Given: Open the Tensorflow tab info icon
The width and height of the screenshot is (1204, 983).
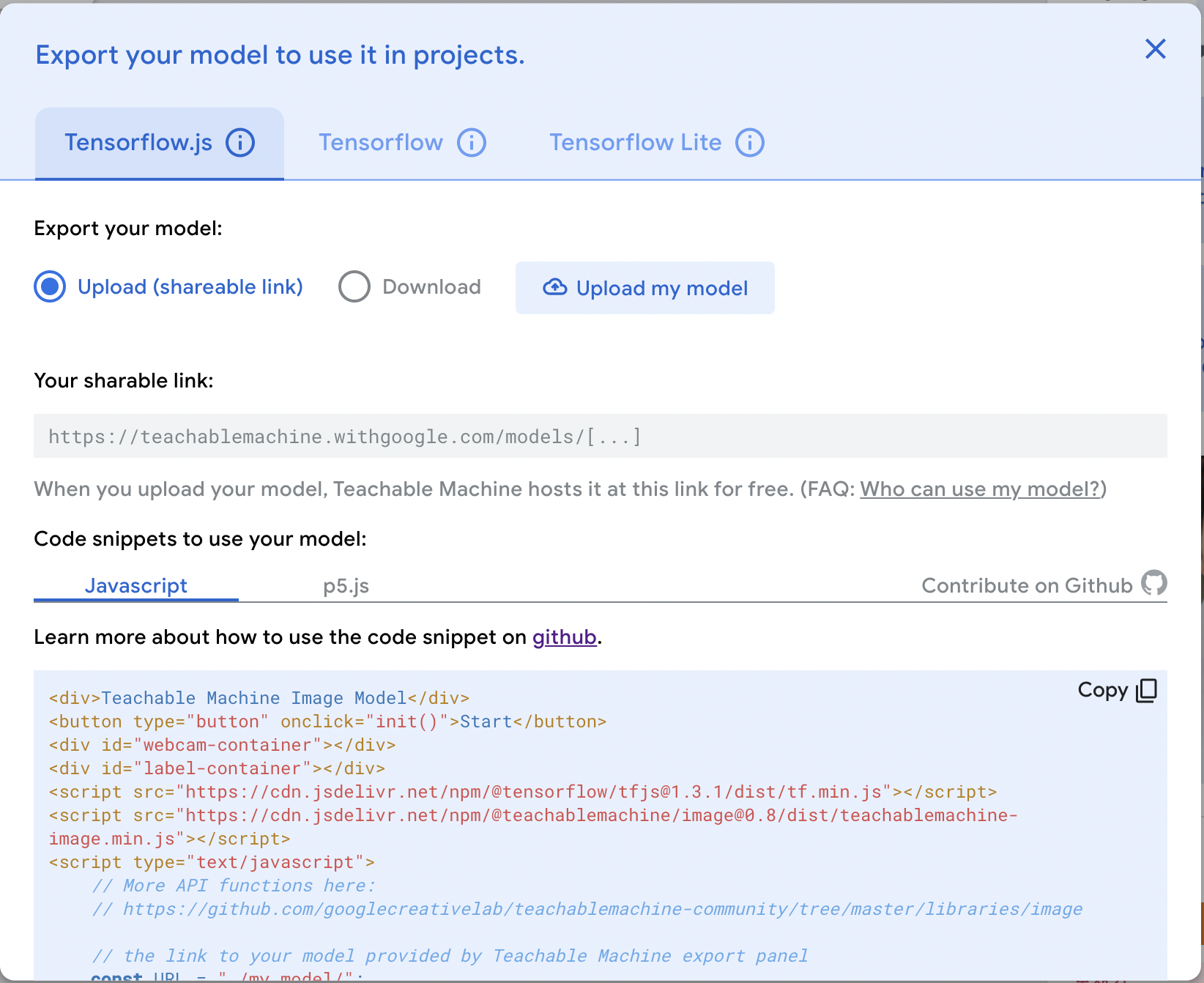Looking at the screenshot, I should pyautogui.click(x=472, y=142).
